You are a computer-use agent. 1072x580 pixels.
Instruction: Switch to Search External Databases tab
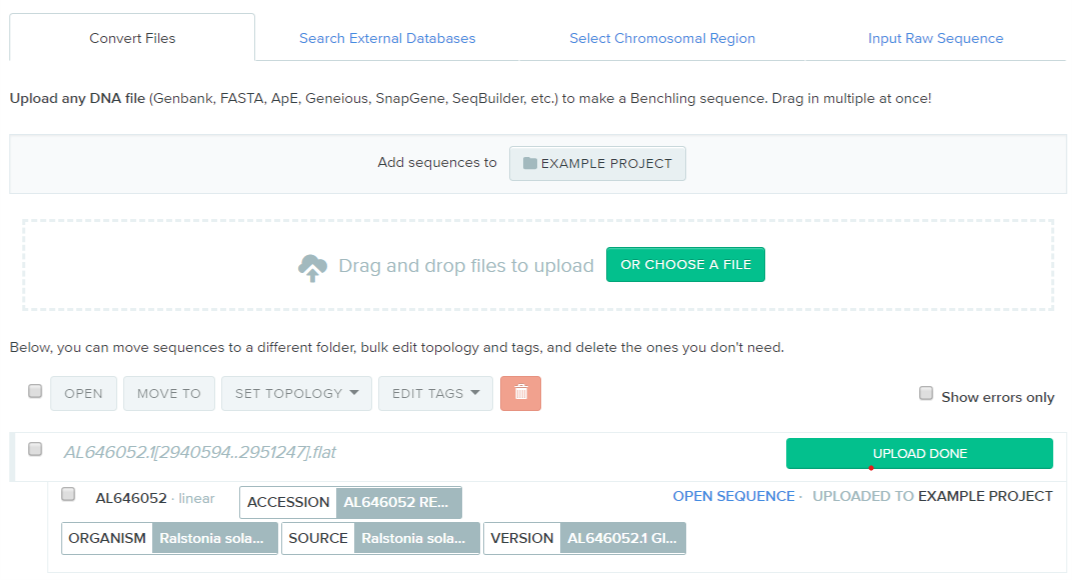(387, 38)
